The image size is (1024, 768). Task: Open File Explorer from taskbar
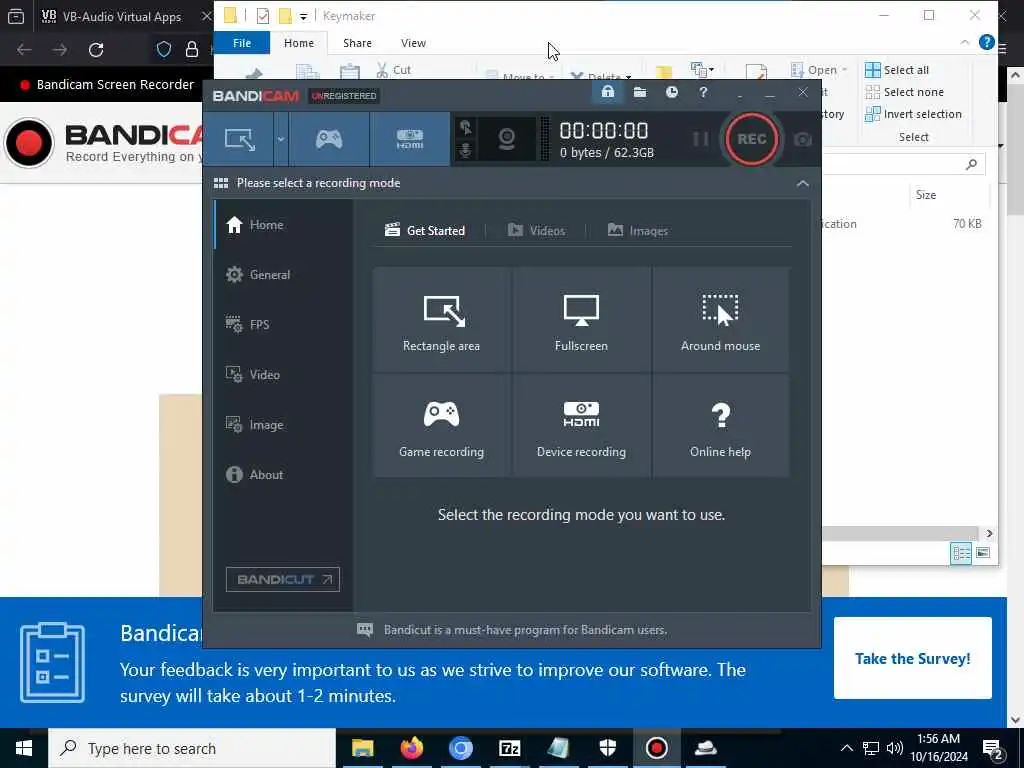click(362, 748)
